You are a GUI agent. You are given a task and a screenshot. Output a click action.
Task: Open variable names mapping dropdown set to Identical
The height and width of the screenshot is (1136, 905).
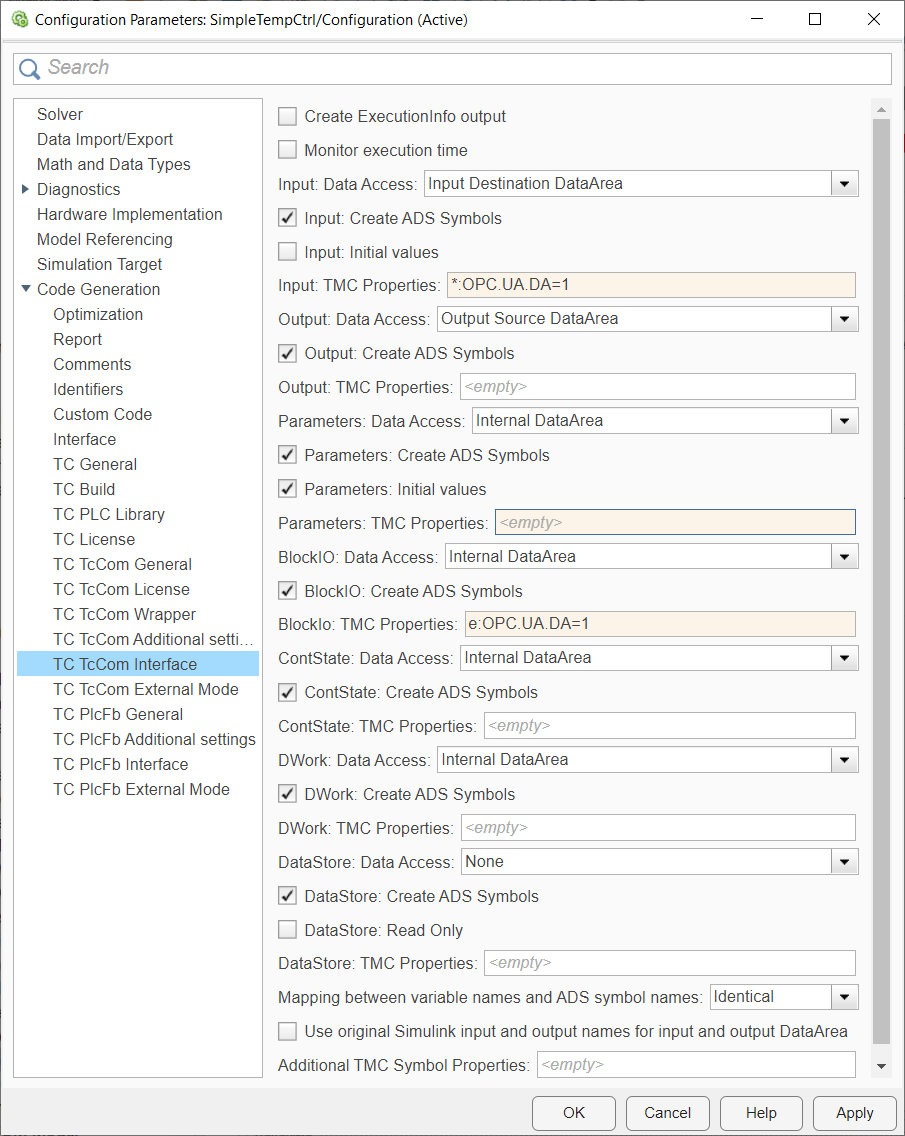click(784, 997)
